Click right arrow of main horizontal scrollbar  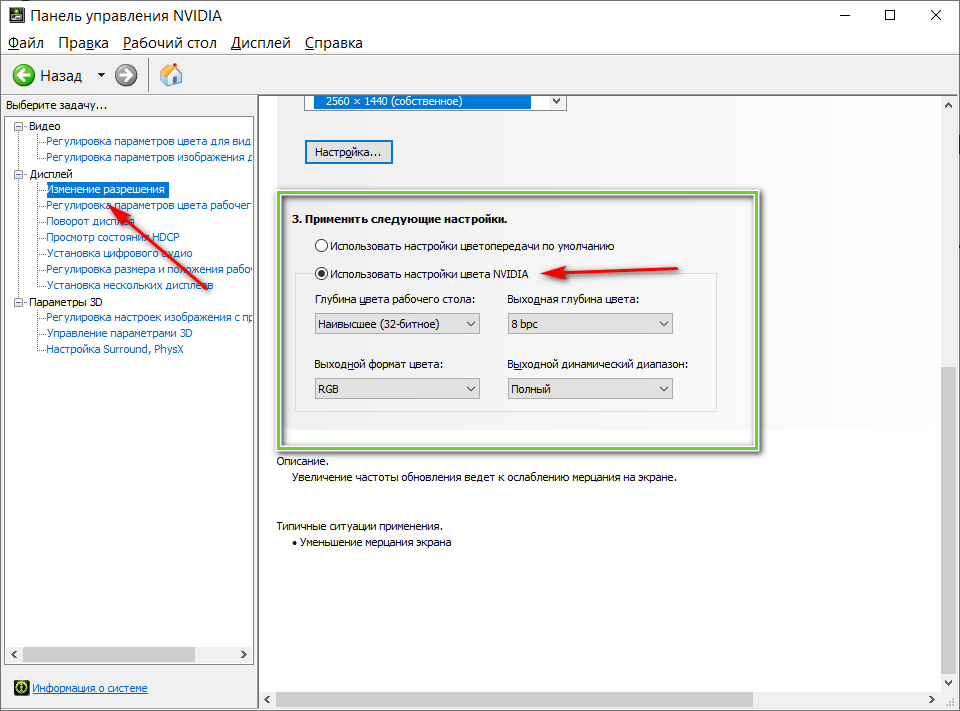click(x=932, y=699)
